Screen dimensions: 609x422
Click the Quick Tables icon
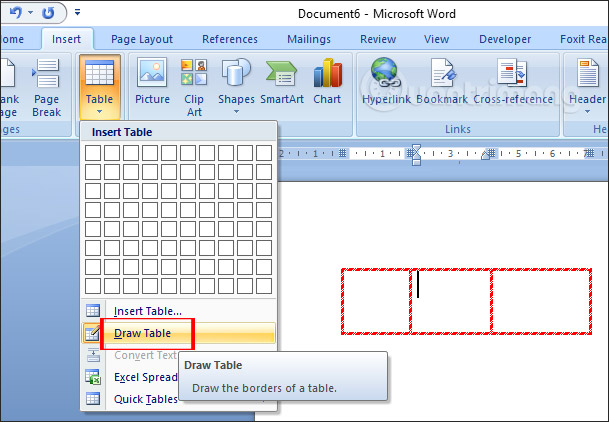[x=93, y=399]
